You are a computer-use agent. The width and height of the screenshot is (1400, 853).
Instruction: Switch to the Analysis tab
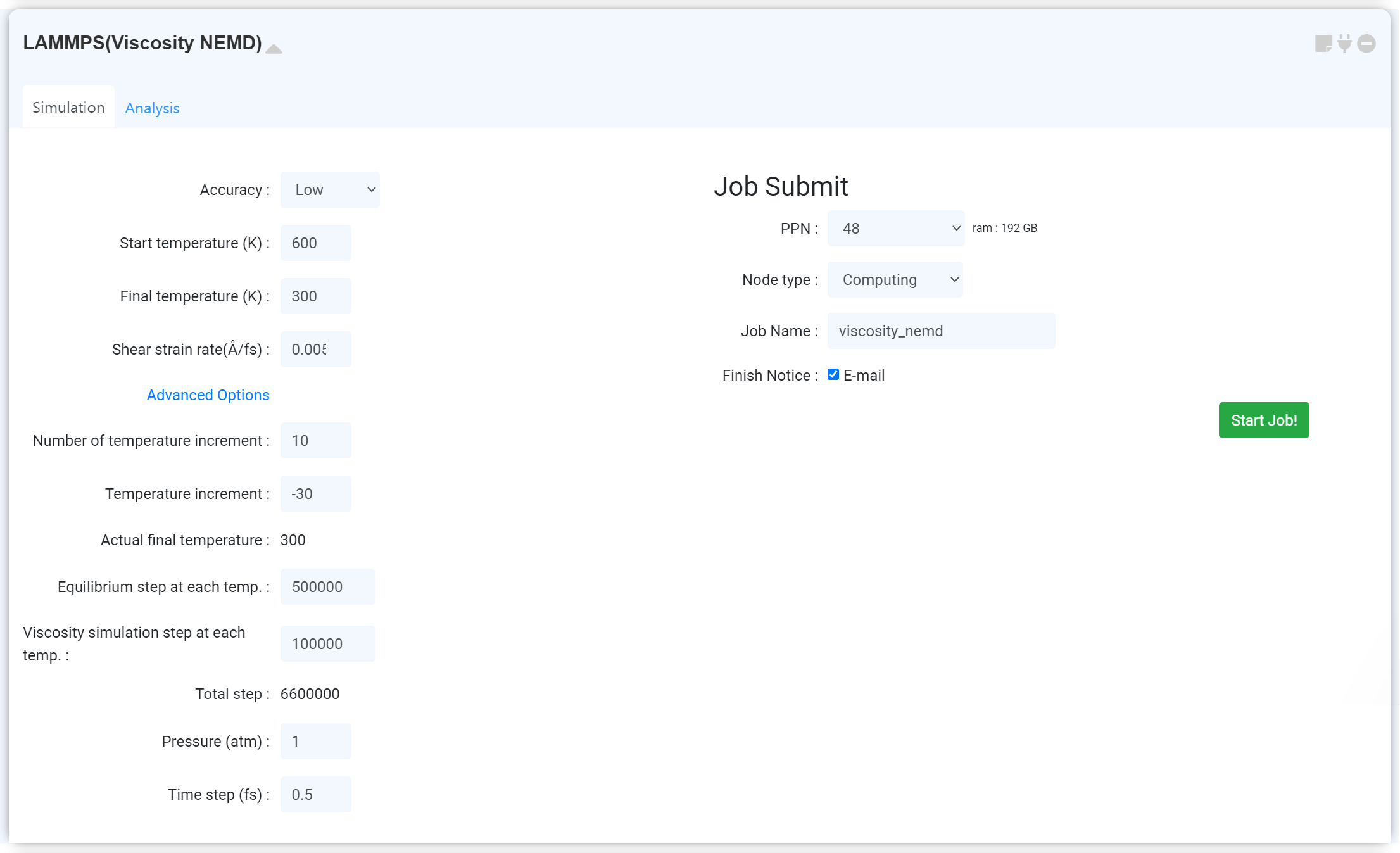[152, 108]
